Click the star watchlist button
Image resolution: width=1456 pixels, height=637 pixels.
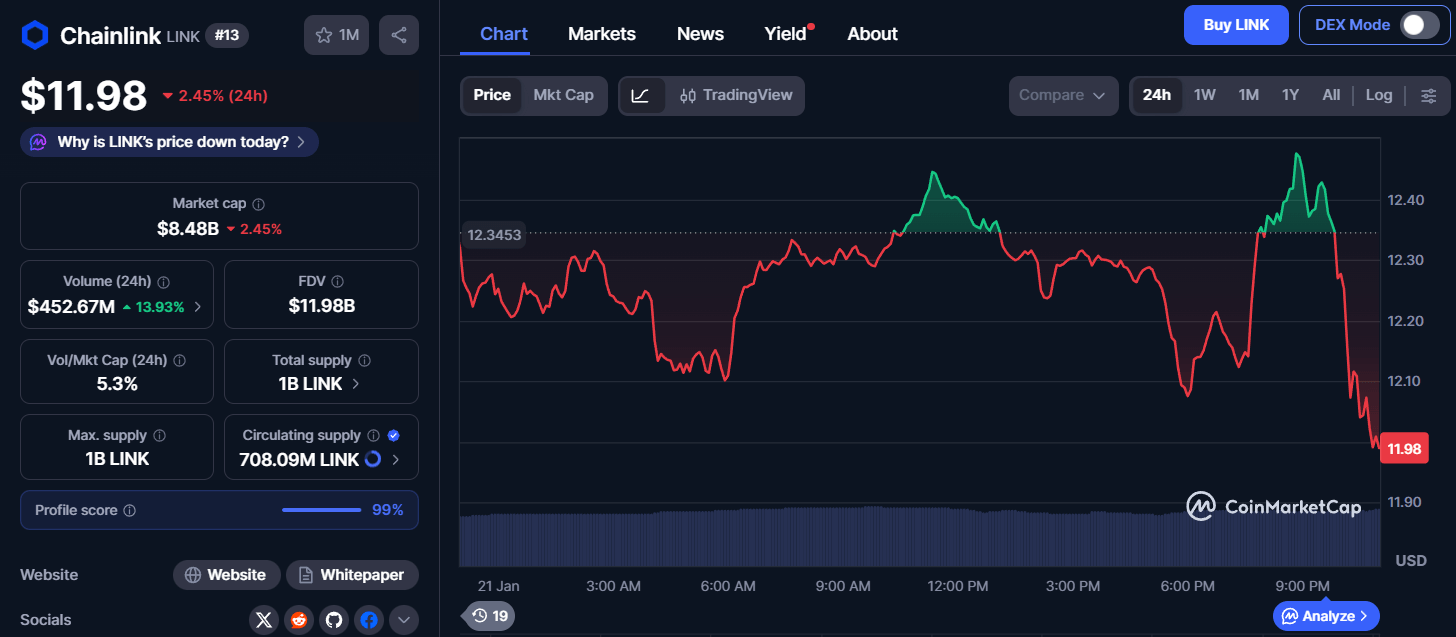[x=336, y=35]
